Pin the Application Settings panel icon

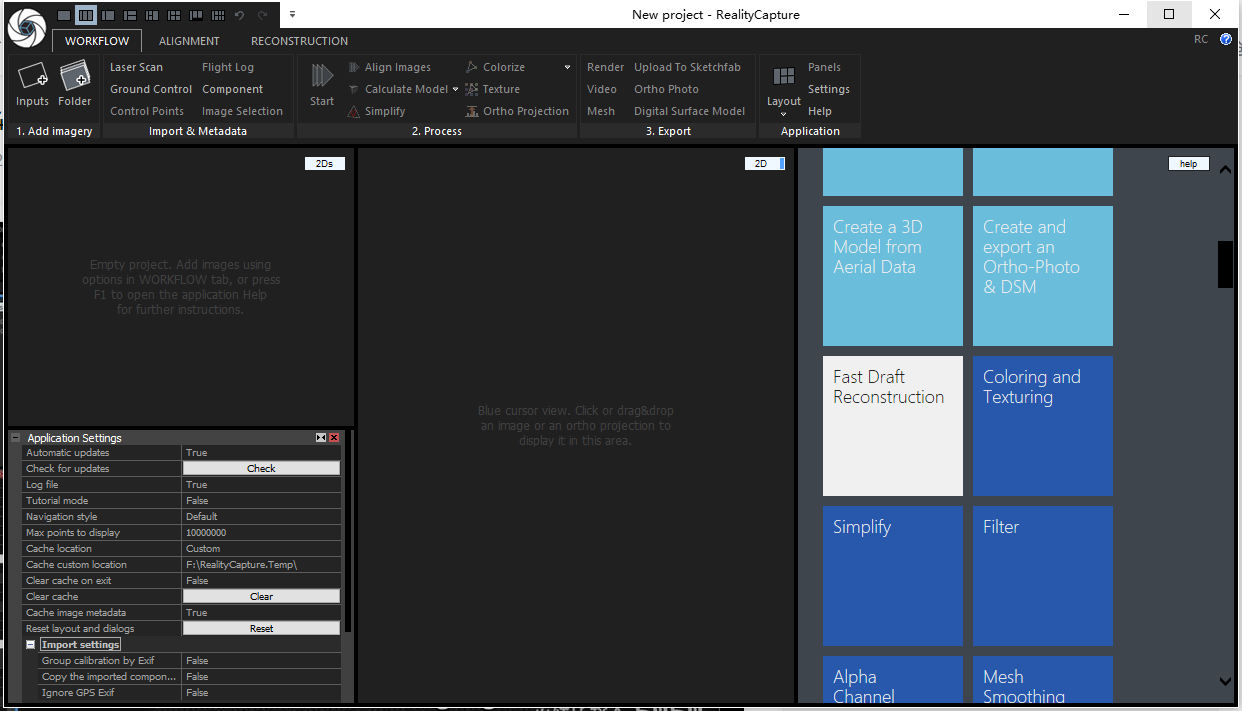[x=321, y=438]
